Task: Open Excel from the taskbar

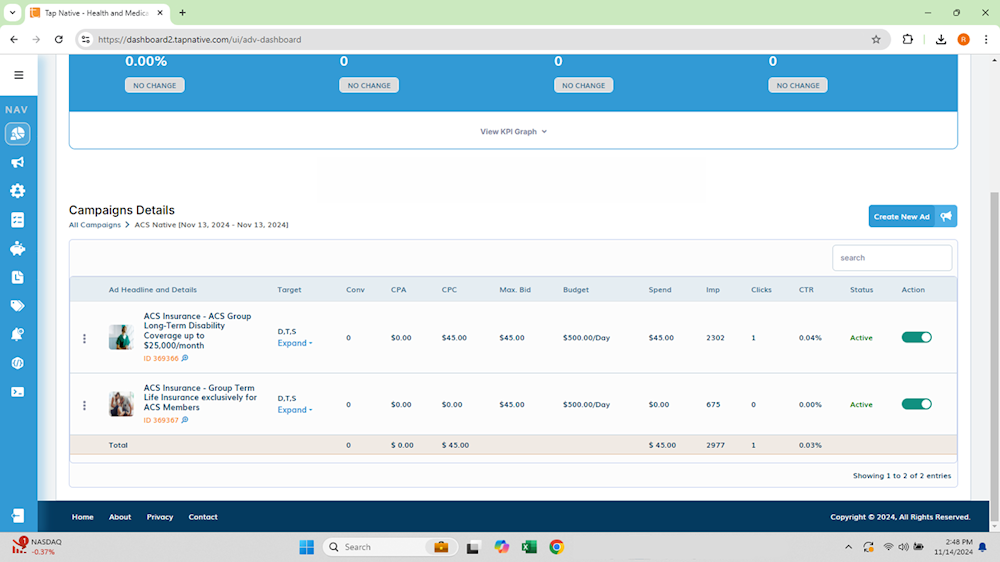Action: click(529, 547)
